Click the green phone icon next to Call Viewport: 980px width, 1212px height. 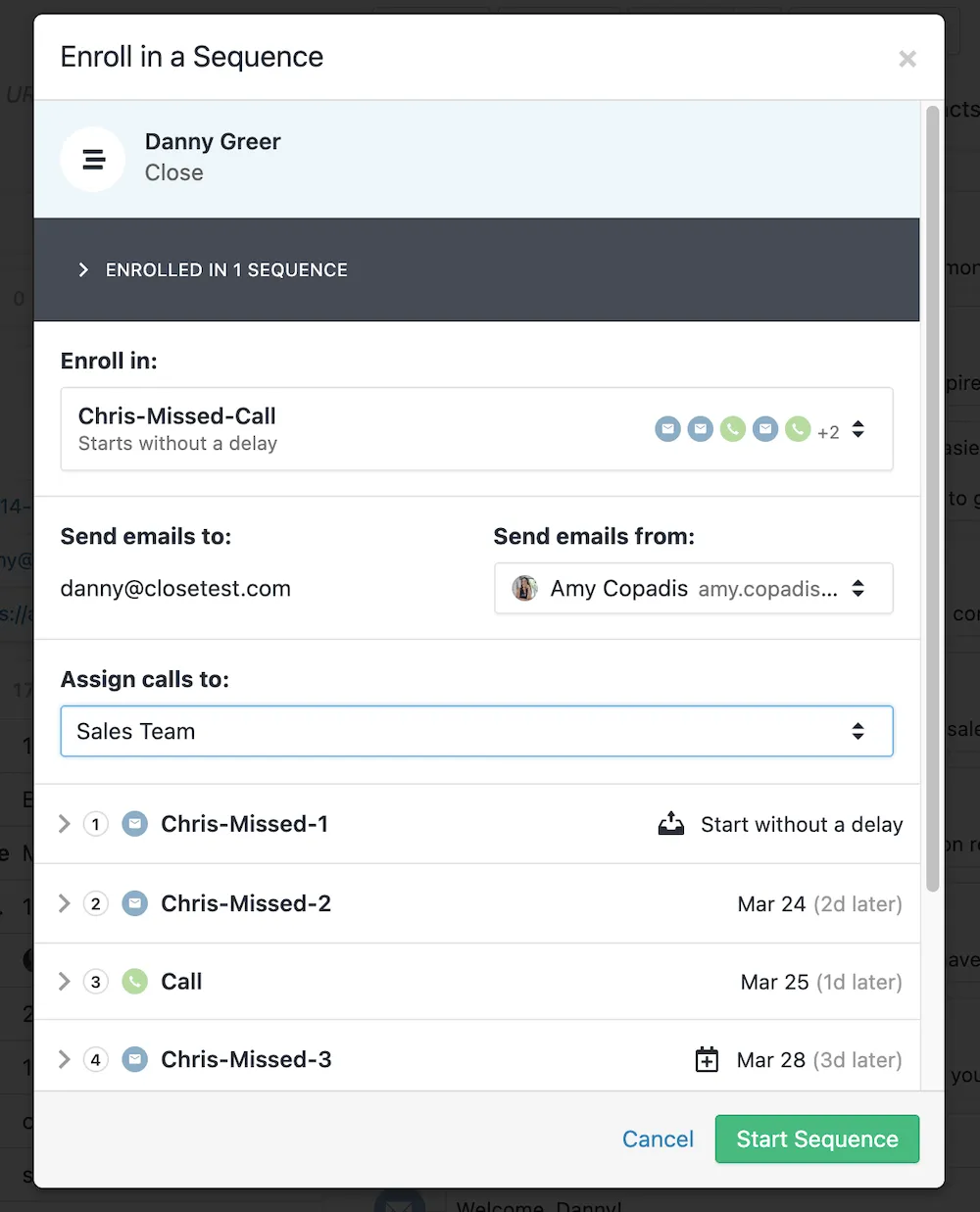click(135, 982)
